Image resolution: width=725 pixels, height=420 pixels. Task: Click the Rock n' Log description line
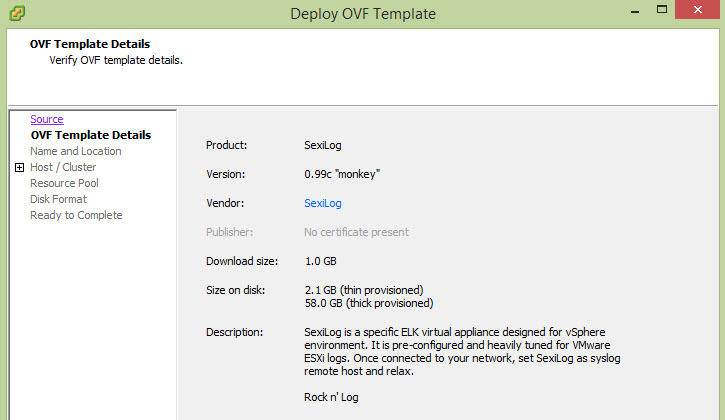coord(331,397)
